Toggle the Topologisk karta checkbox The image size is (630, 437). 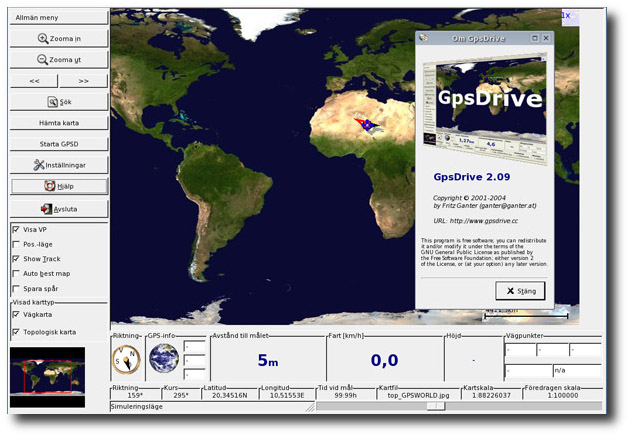click(16, 332)
